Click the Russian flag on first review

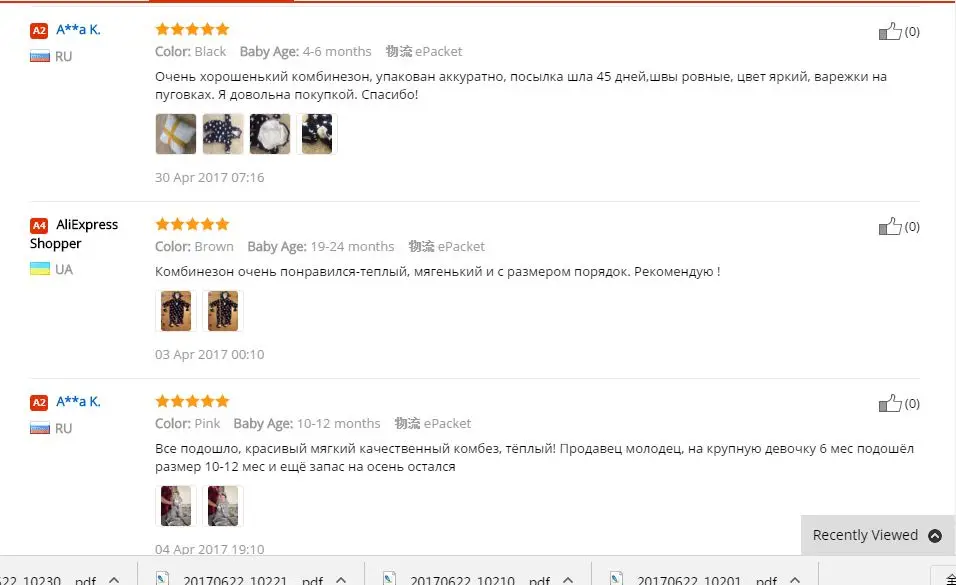point(40,56)
